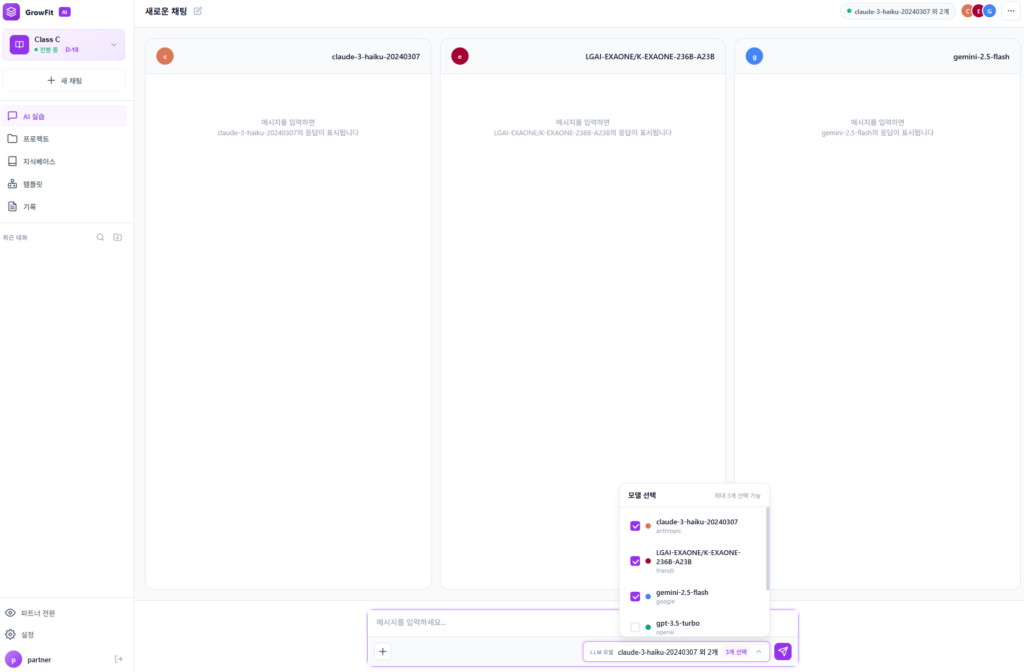Open 설정 at the sidebar bottom
The height and width of the screenshot is (672, 1024).
point(27,634)
